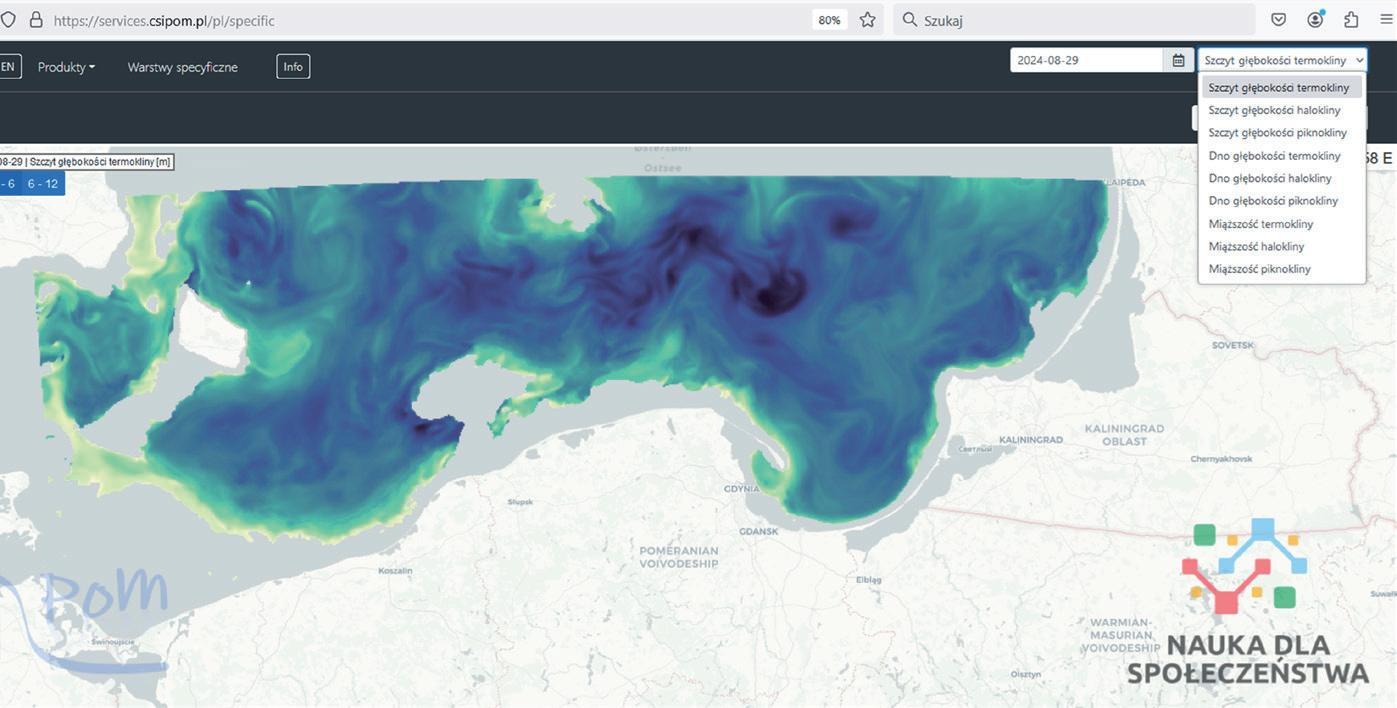
Task: Click the Koszalin label on map
Action: pos(395,570)
